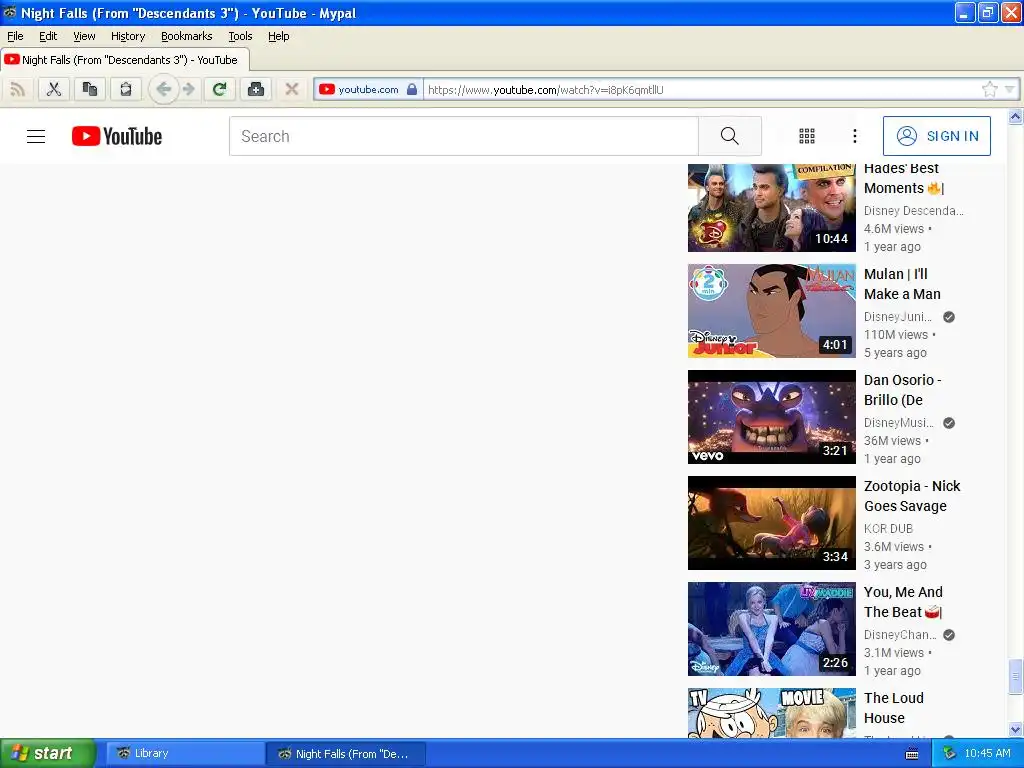Open the You, Me And The Beat thumbnail
This screenshot has height=768, width=1024.
(771, 629)
